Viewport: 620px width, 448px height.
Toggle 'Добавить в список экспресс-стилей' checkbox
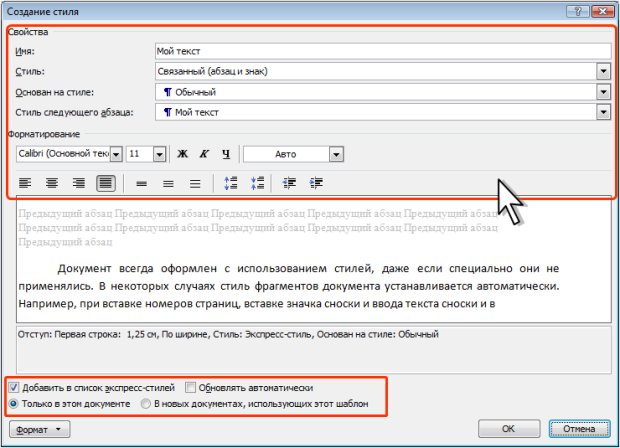click(13, 387)
